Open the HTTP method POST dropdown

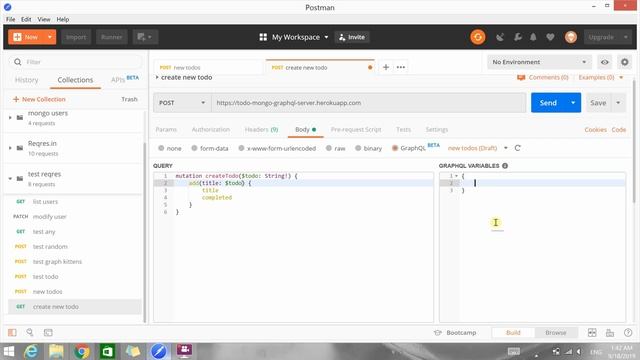[182, 103]
